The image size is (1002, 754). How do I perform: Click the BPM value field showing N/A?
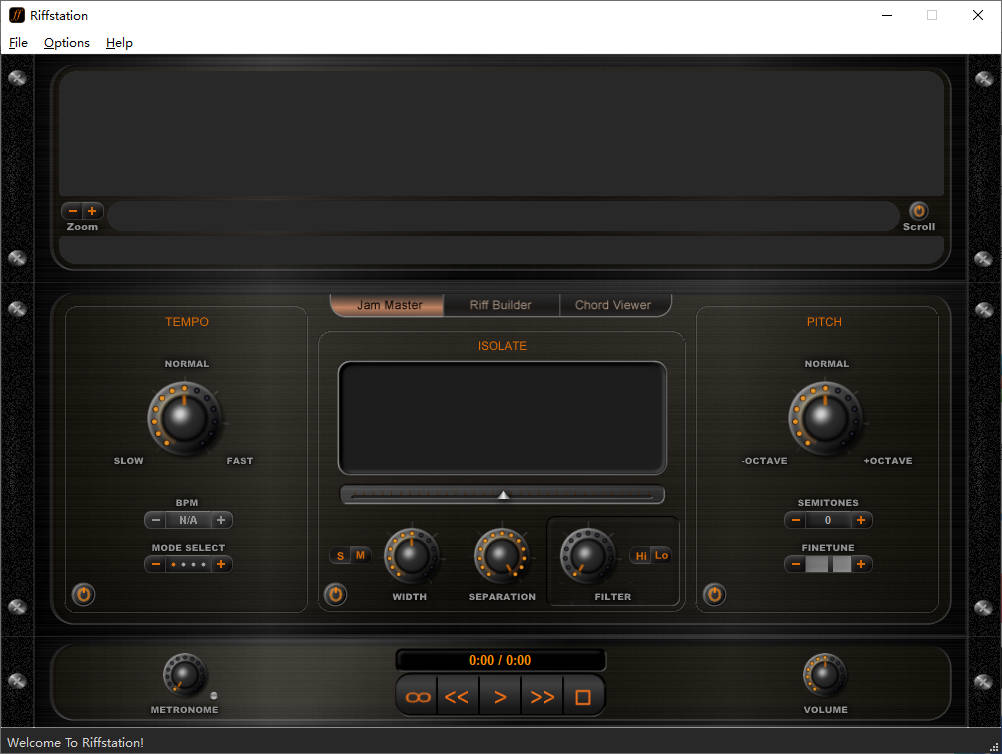coord(188,520)
